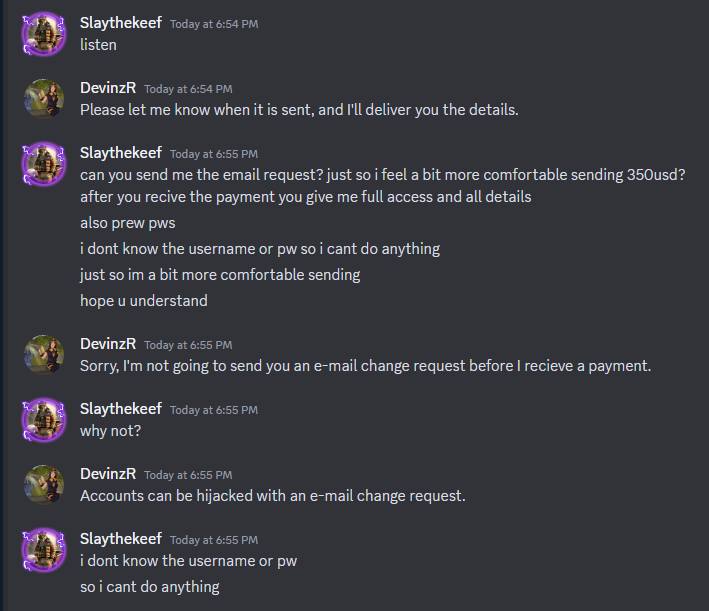The height and width of the screenshot is (611, 709).
Task: Click the Slaythekeef username above "i dont know the username"
Action: click(121, 539)
